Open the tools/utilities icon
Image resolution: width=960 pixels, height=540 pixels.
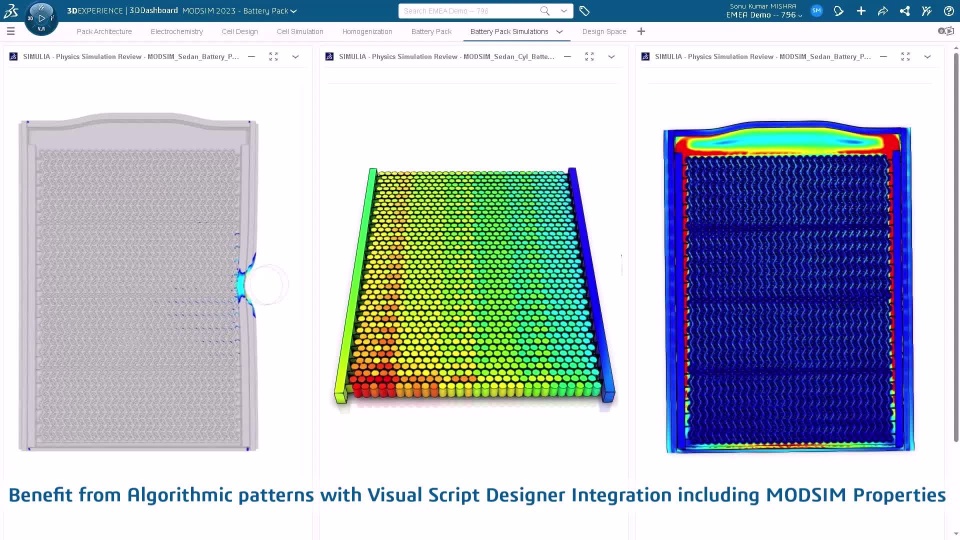click(x=926, y=10)
